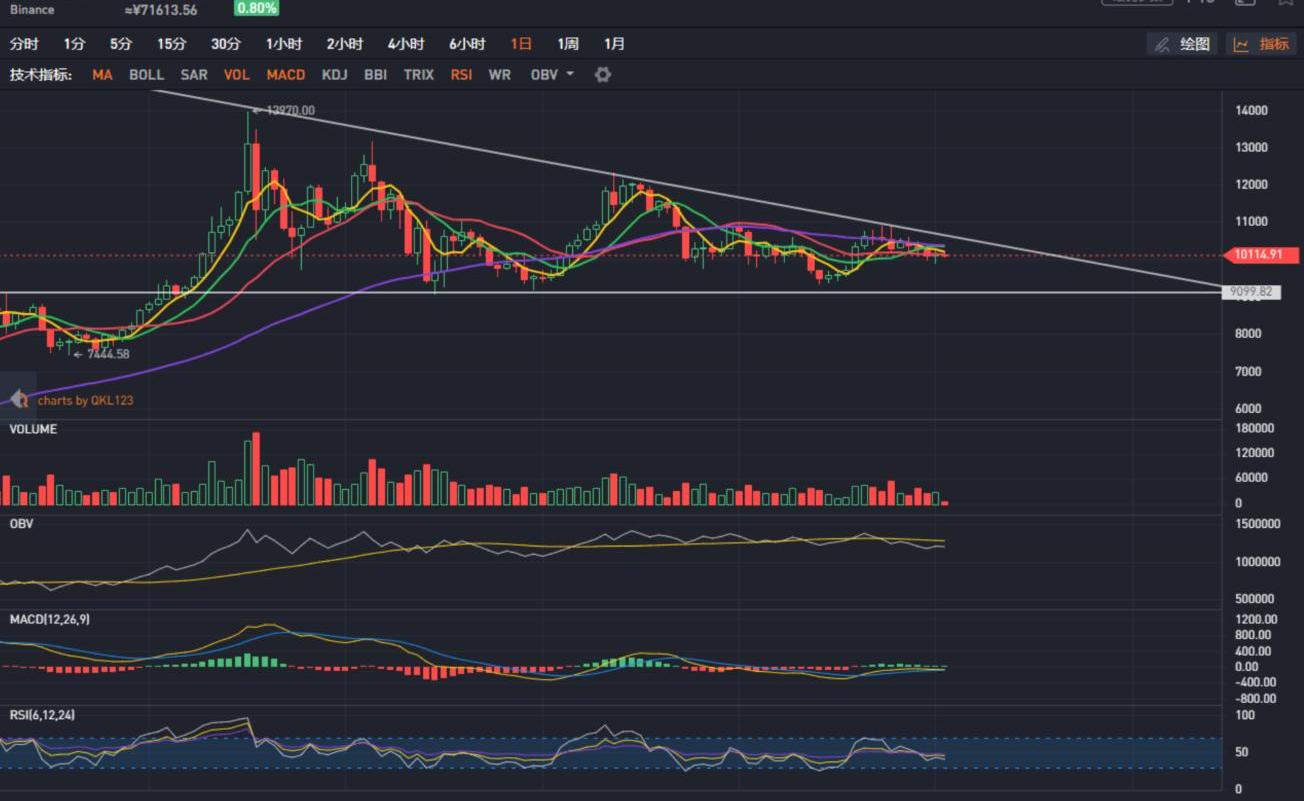Viewport: 1304px width, 801px height.
Task: Click the 指标 indicators button
Action: pyautogui.click(x=1273, y=44)
